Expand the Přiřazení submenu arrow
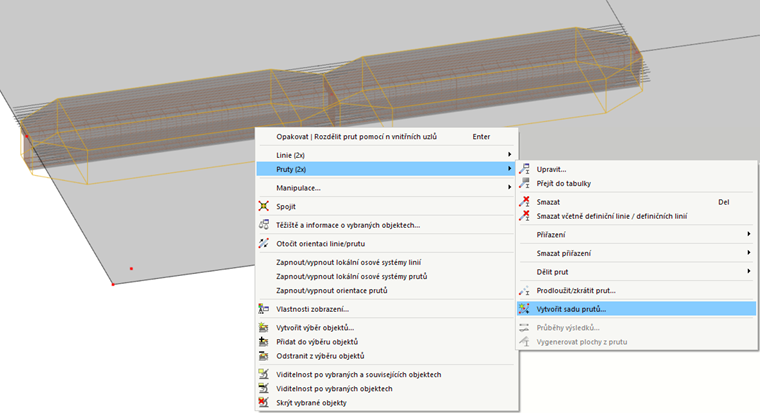 749,234
